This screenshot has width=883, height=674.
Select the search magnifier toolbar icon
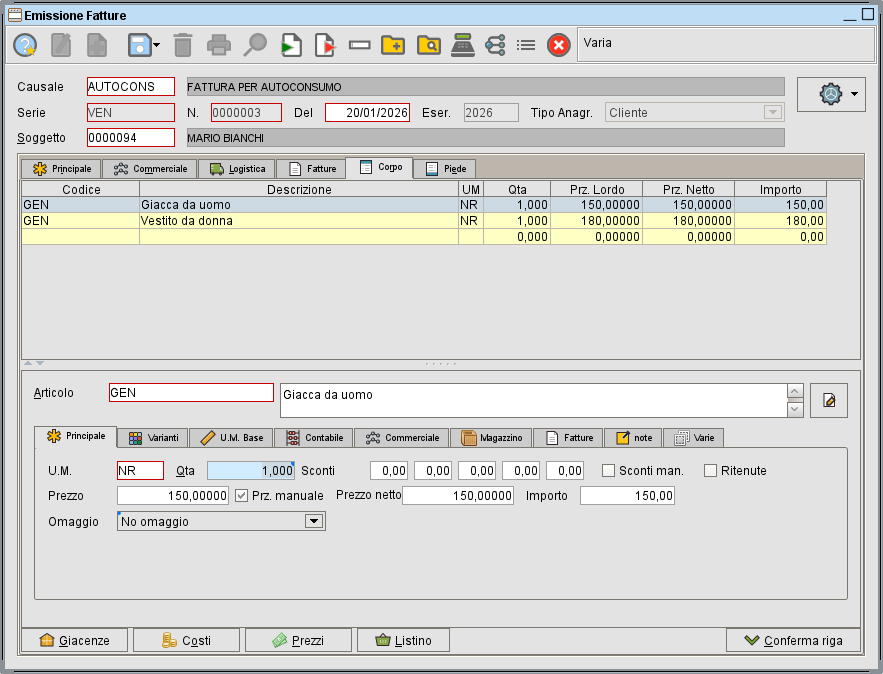[254, 45]
